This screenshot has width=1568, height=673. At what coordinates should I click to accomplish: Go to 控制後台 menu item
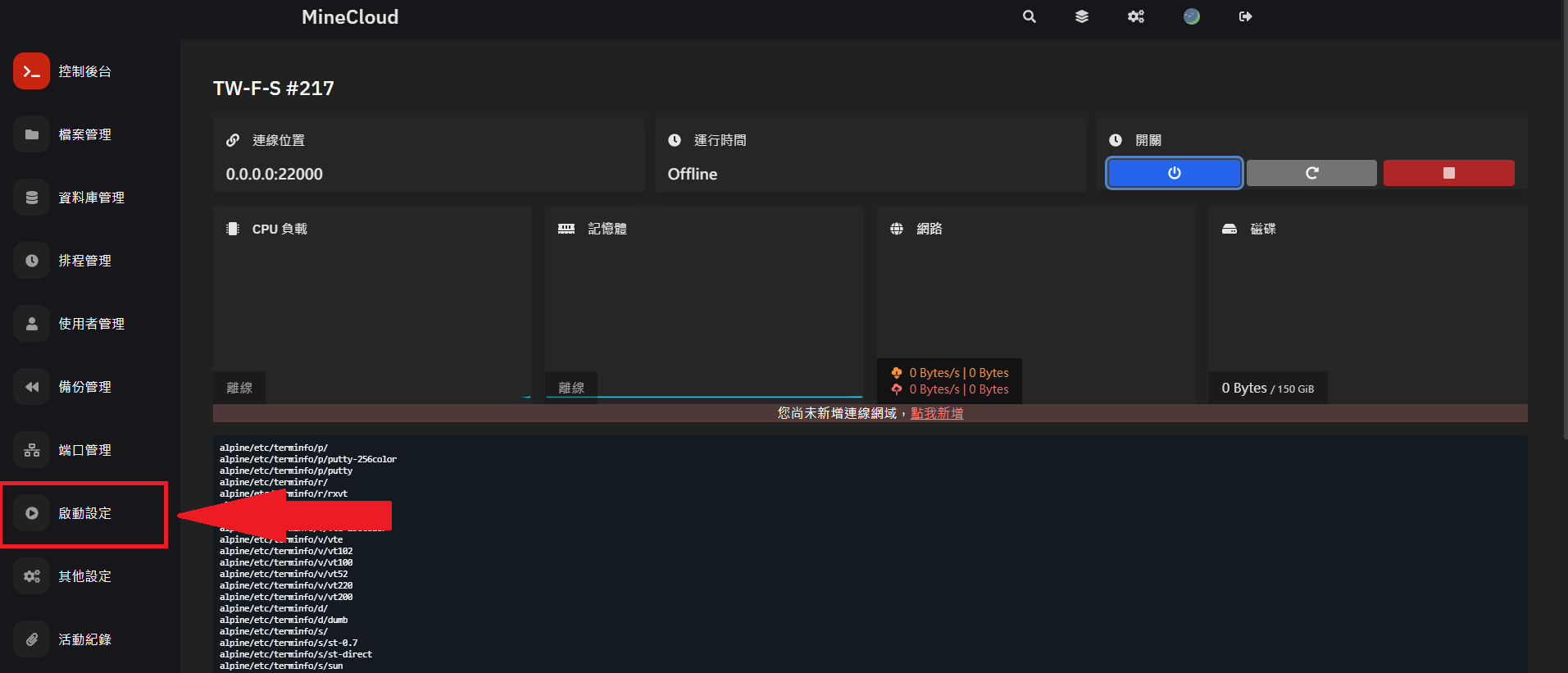pos(84,71)
